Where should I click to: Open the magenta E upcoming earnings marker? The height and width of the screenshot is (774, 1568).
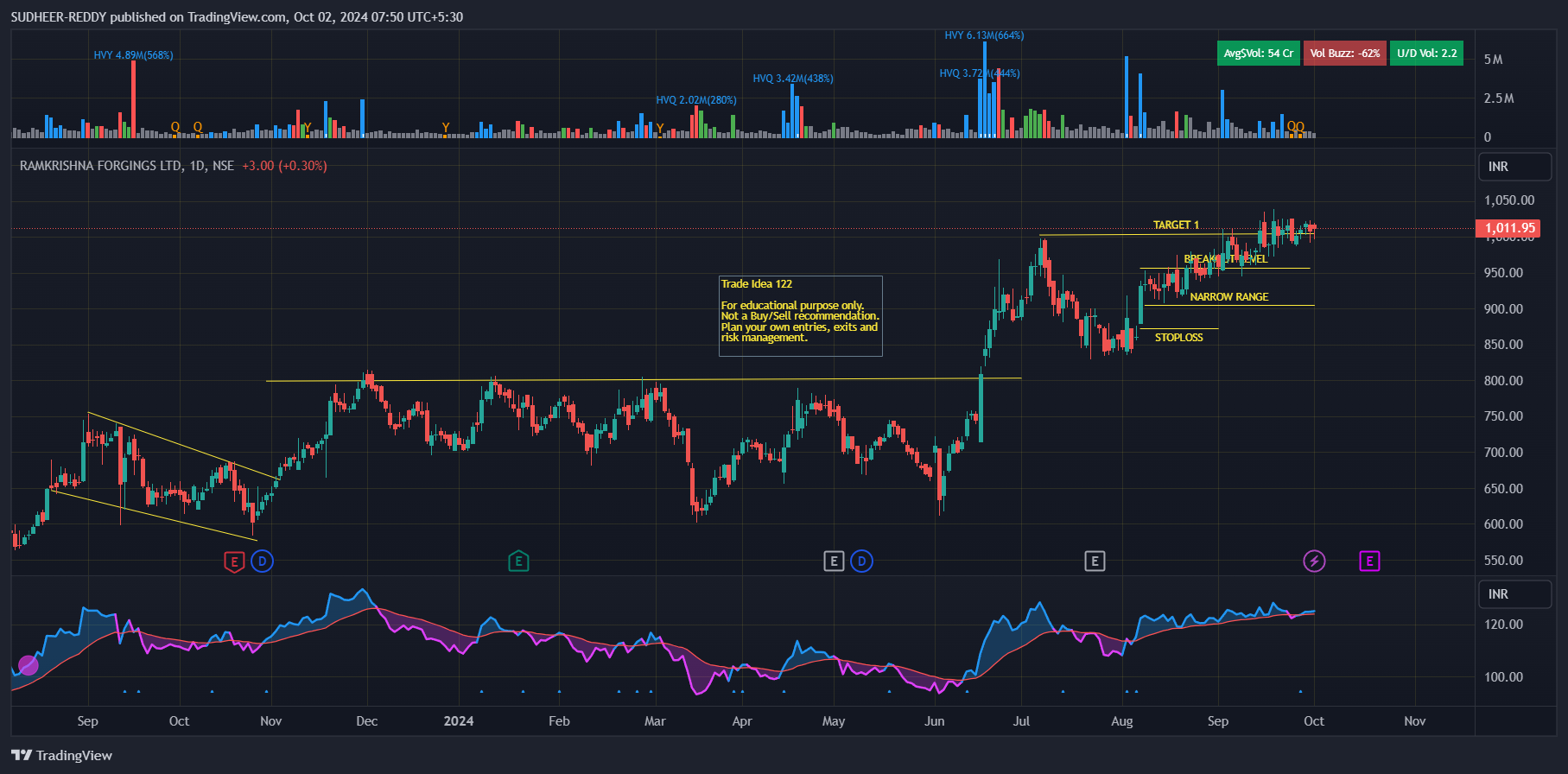pos(1369,561)
